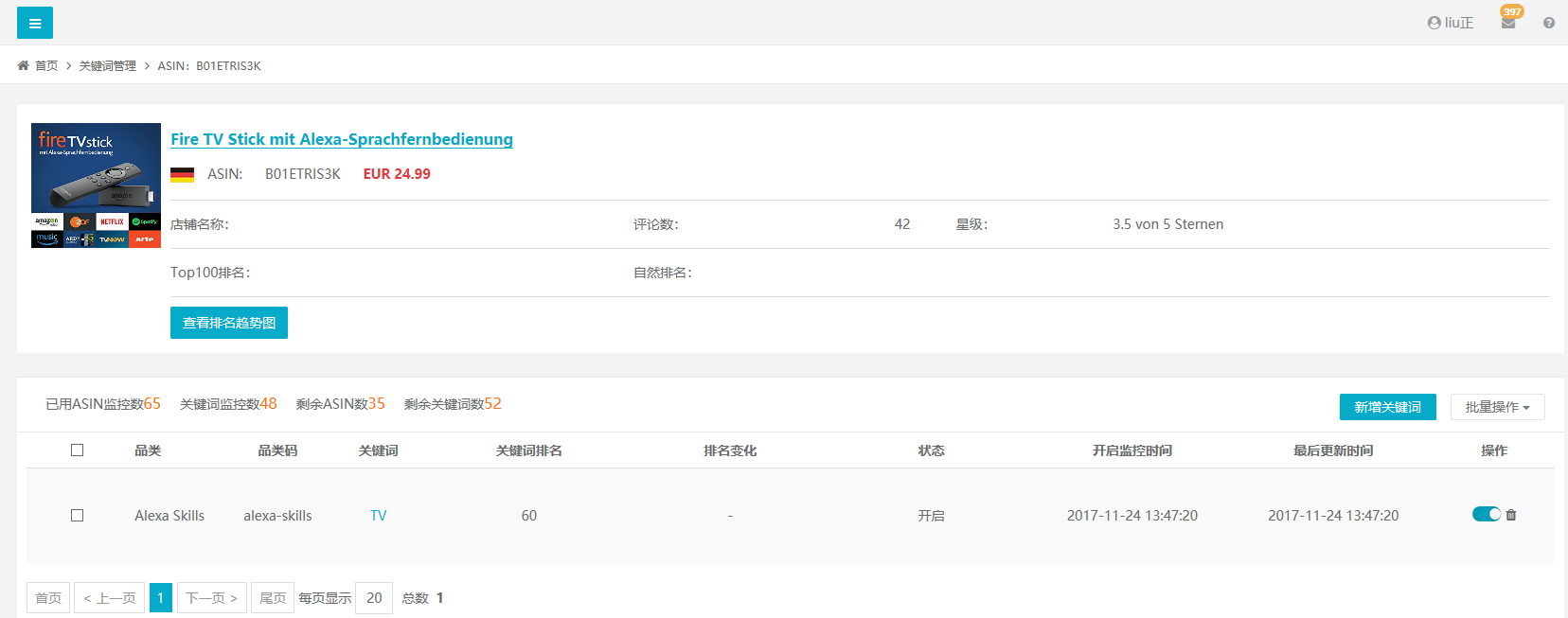Screen dimensions: 1568x618
Task: Jump to last page 尾页
Action: coord(273,598)
